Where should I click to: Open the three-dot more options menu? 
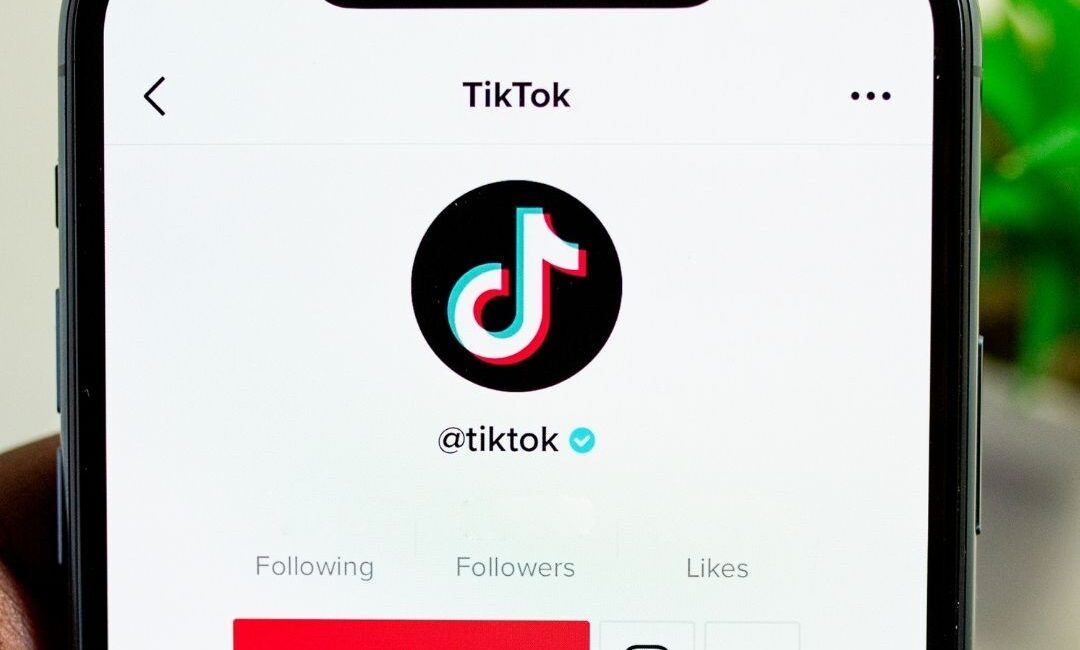871,96
